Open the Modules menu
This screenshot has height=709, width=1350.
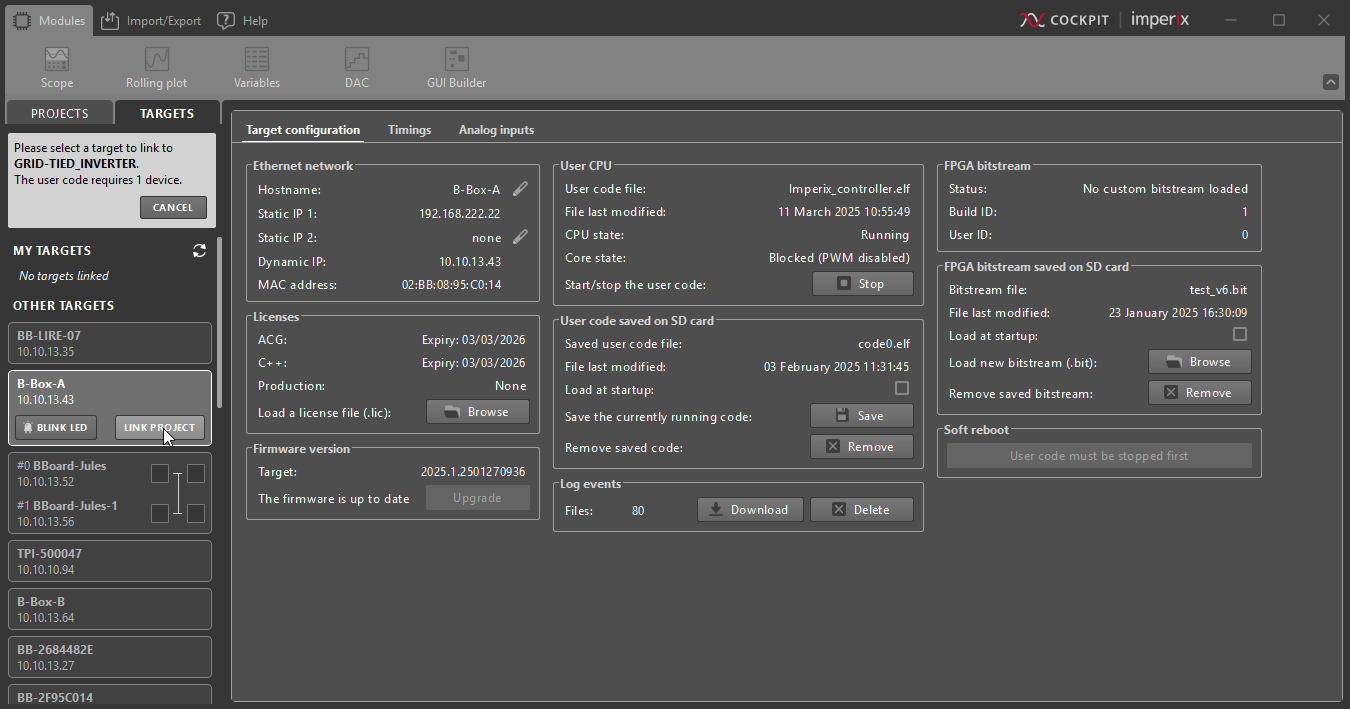(49, 20)
